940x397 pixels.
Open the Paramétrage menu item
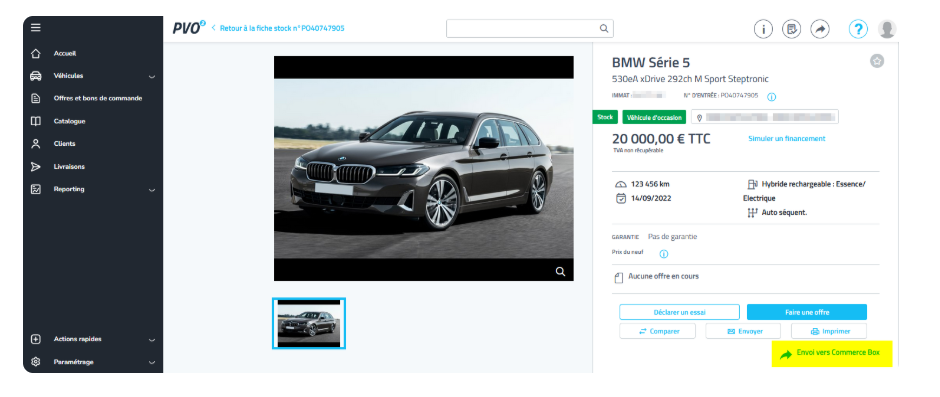(x=74, y=362)
